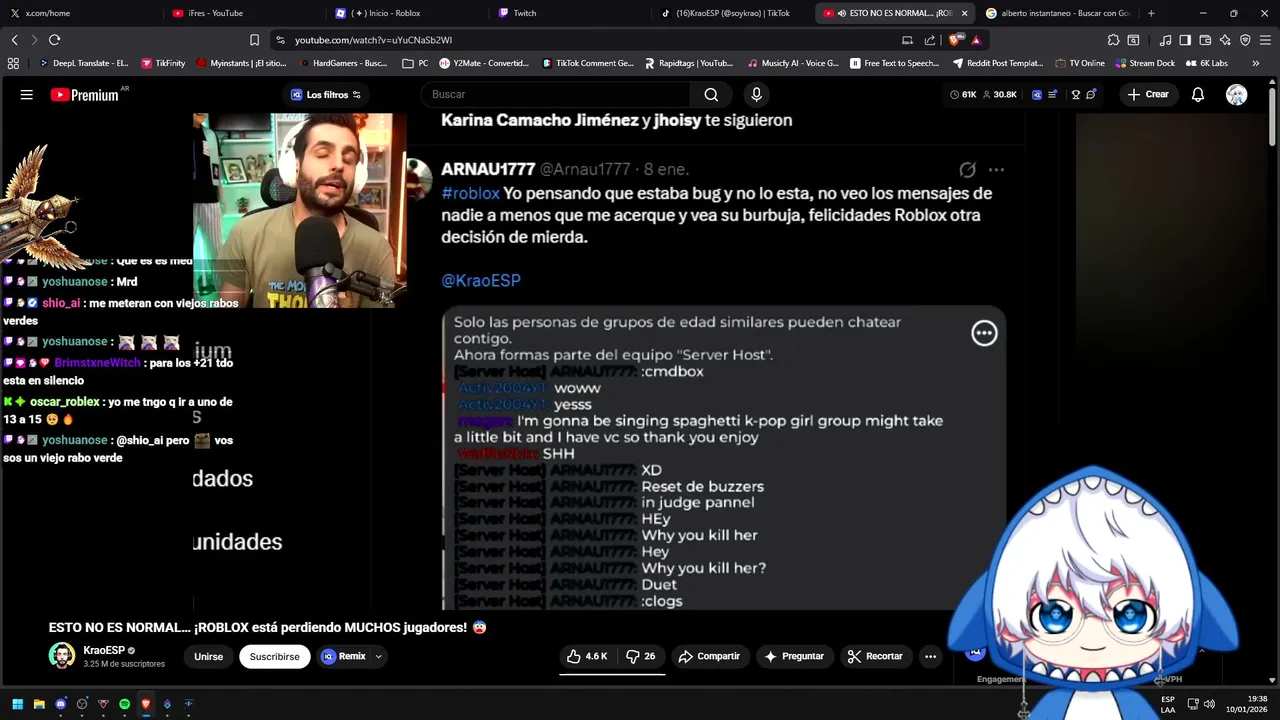Open TikFinity bookmark
This screenshot has height=720, width=1280.
point(163,63)
